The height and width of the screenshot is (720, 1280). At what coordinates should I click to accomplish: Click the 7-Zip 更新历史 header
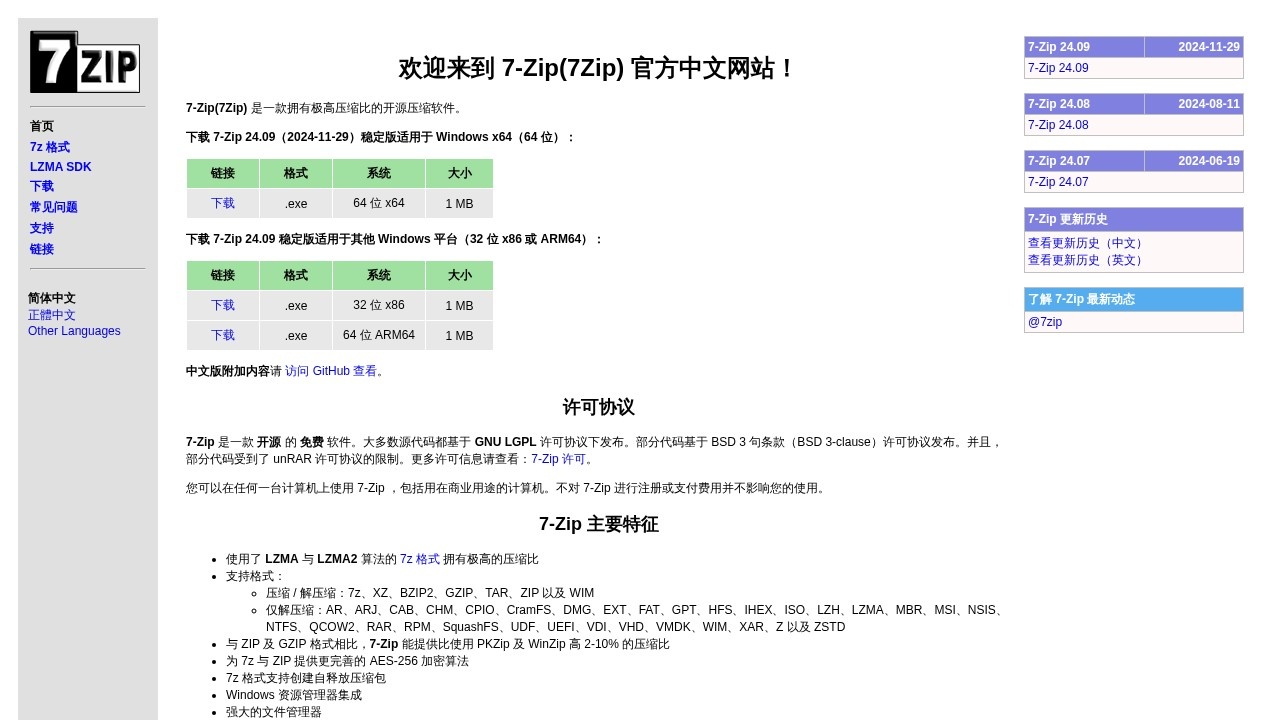point(1134,220)
